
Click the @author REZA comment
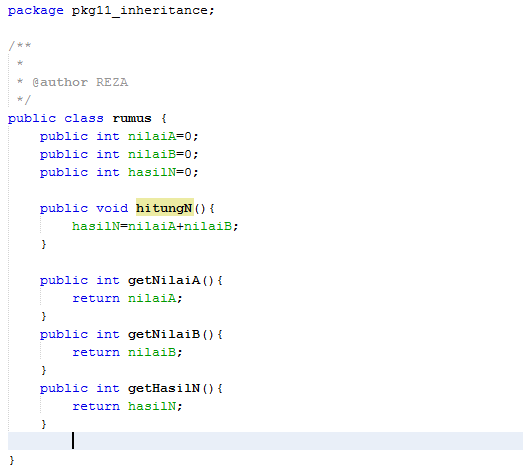click(80, 82)
